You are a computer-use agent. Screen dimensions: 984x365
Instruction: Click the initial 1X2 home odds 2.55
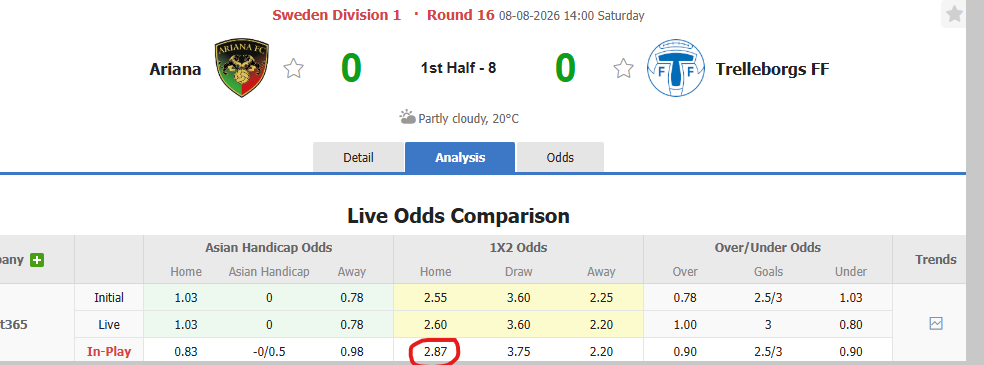(435, 297)
